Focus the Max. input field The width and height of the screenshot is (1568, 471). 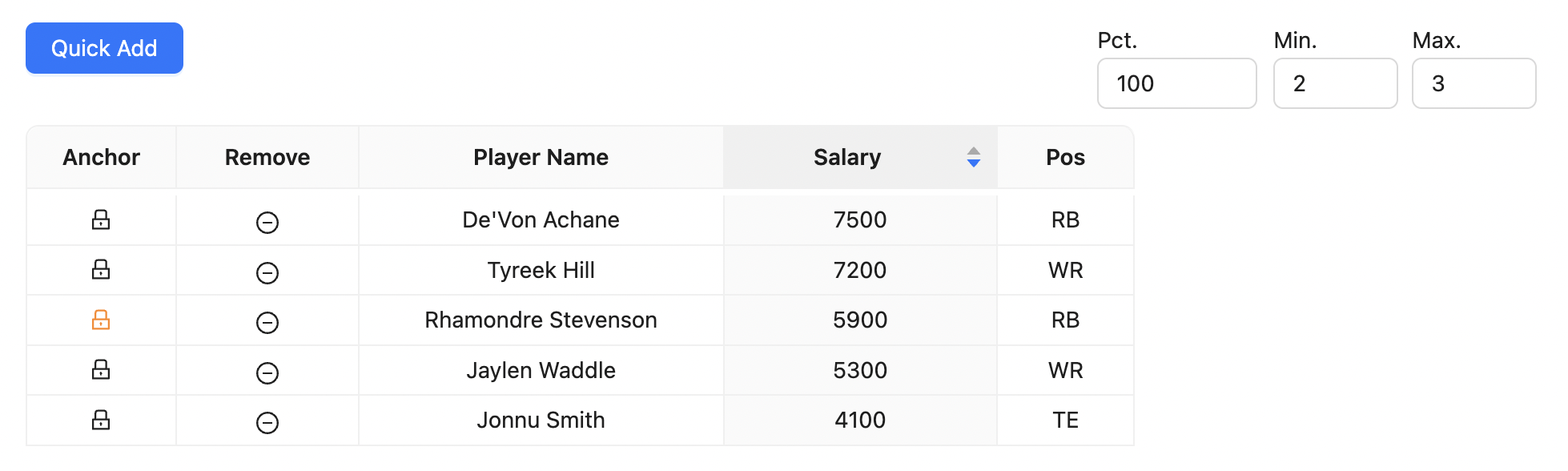(1473, 83)
